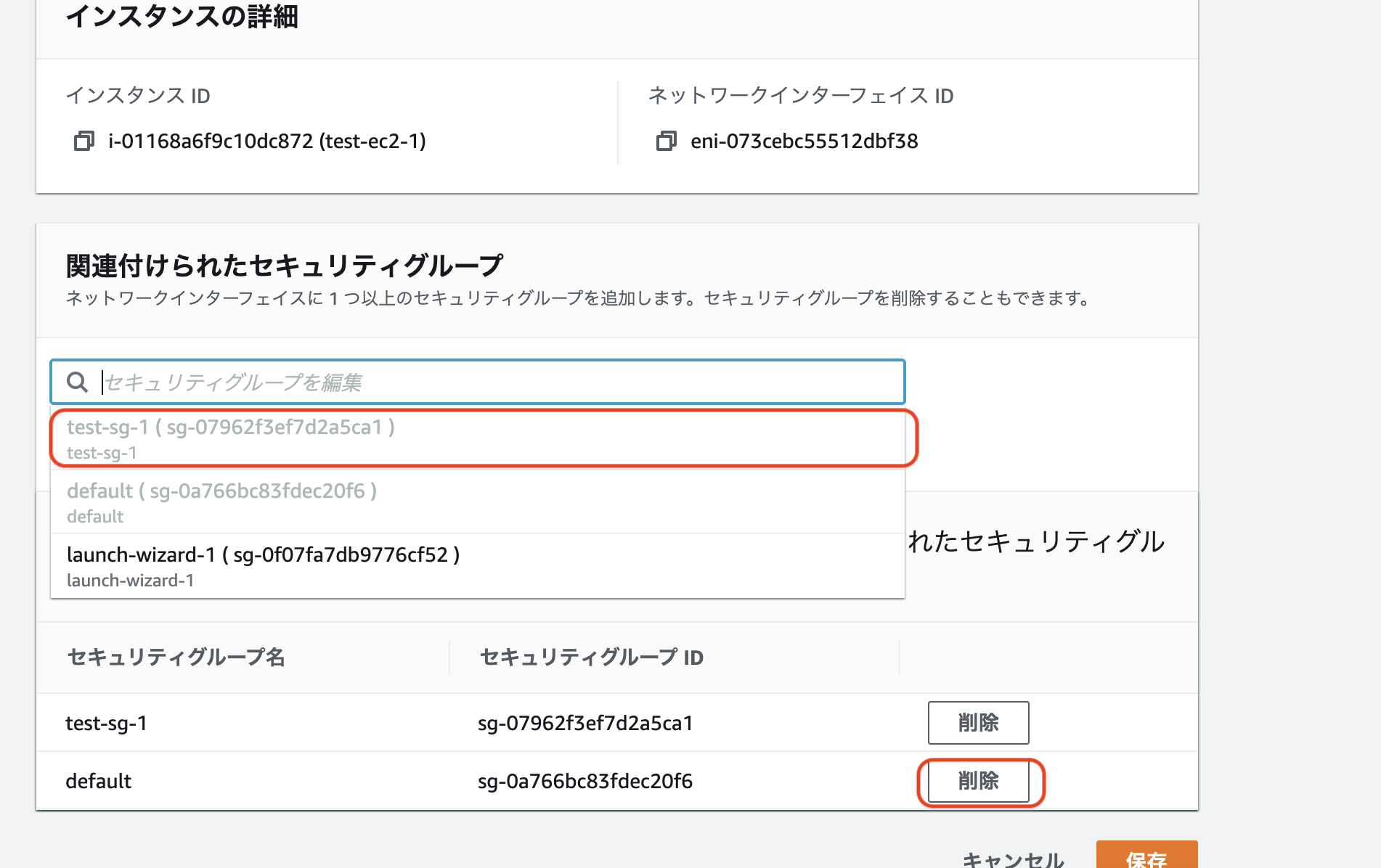Click inside the セキュリティグループを編集 search field

[x=436, y=382]
